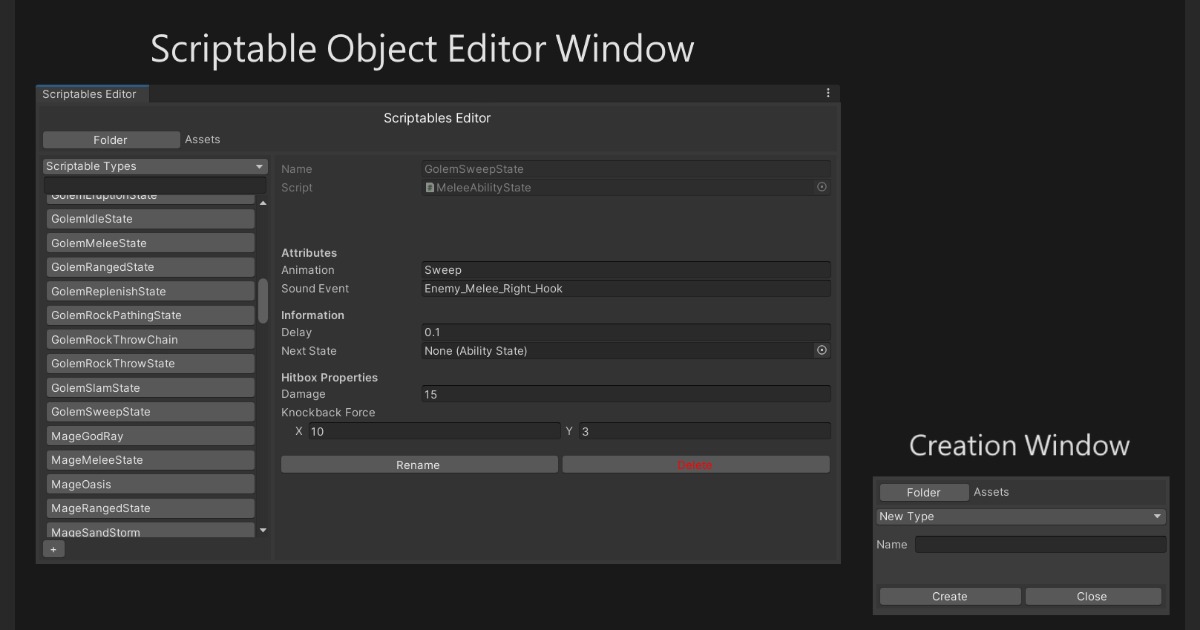Click the Close button in the Creation Window

click(1092, 596)
